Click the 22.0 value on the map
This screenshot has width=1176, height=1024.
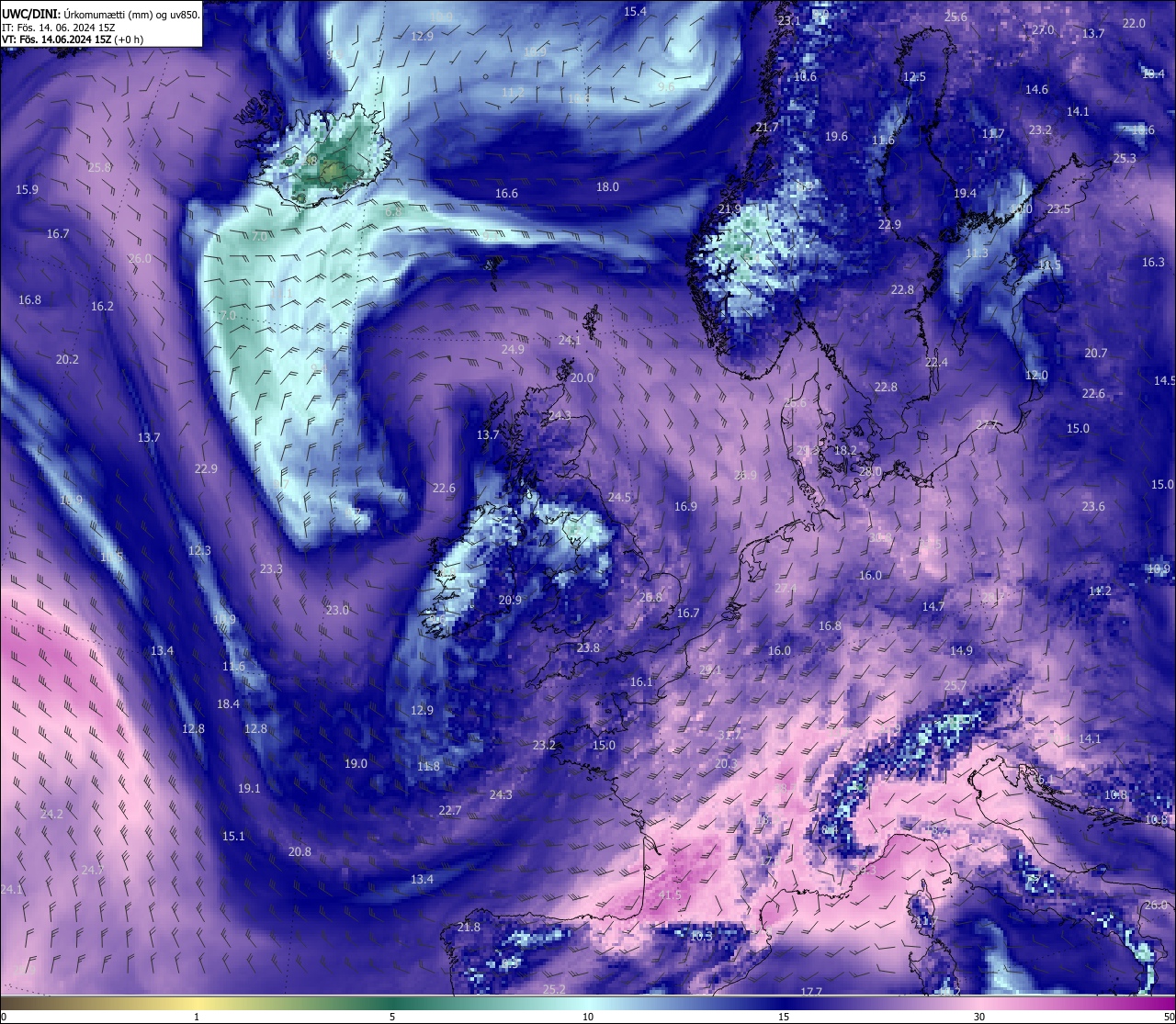1134,23
